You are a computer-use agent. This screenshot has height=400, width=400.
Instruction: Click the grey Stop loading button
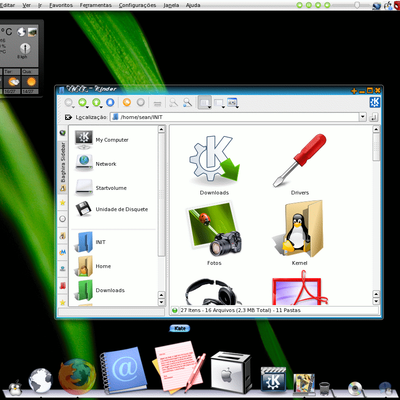click(141, 102)
